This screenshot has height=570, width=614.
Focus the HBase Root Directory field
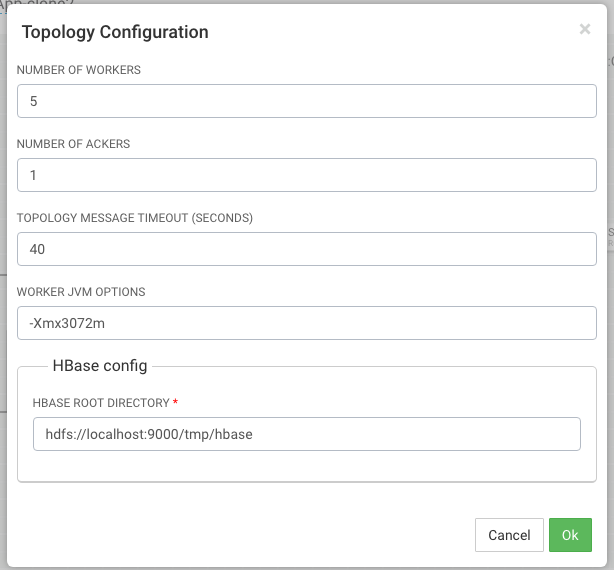307,434
